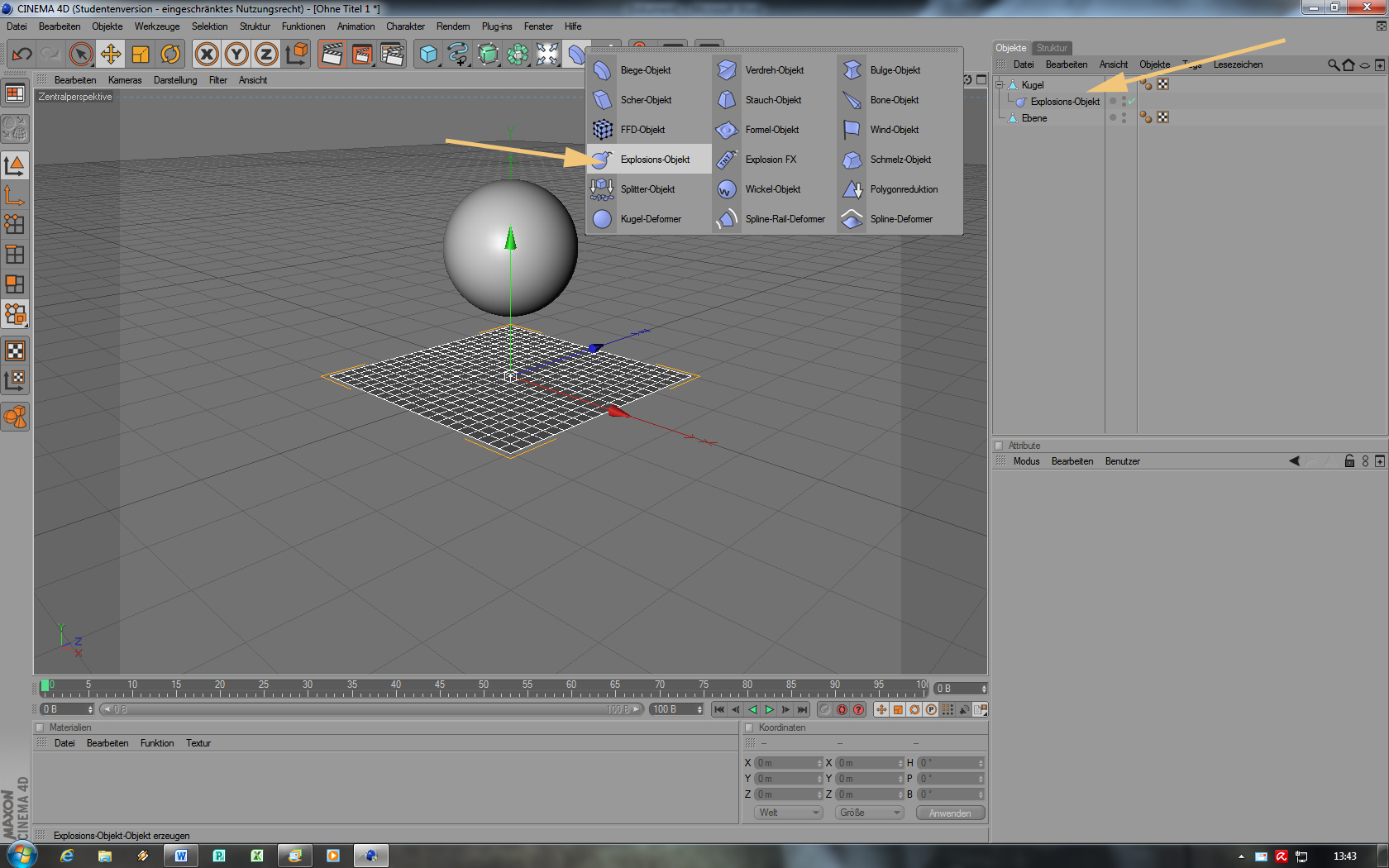This screenshot has height=868, width=1389.
Task: Click the Ebene material texture tag
Action: tap(1162, 117)
